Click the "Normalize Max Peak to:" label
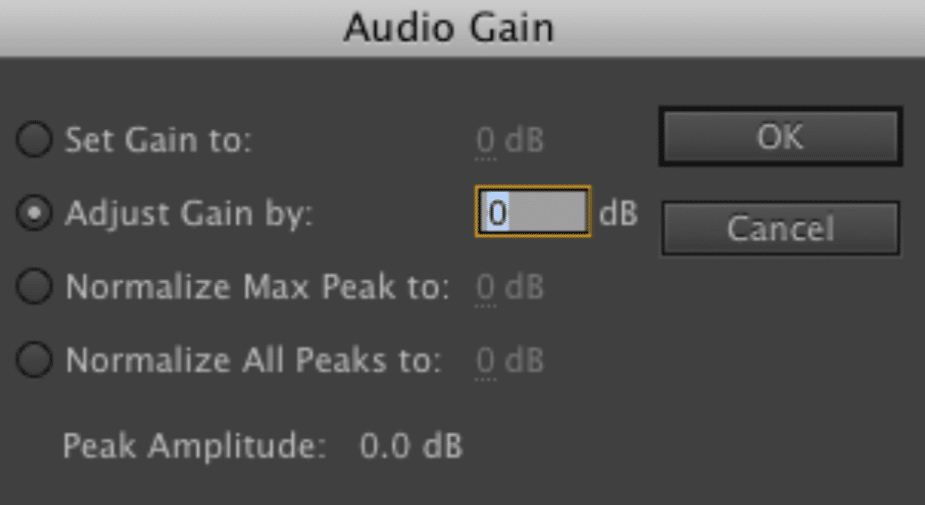This screenshot has width=925, height=505. [x=257, y=287]
